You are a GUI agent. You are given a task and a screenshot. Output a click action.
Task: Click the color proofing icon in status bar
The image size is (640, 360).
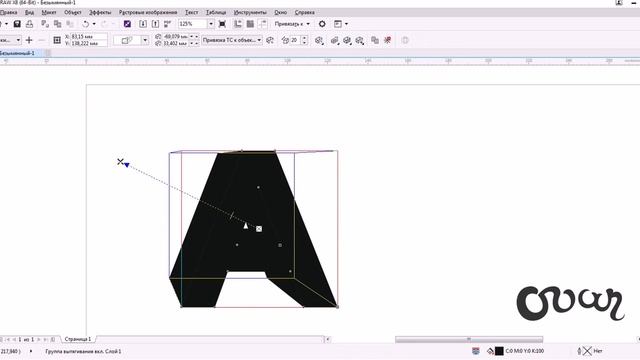point(476,351)
